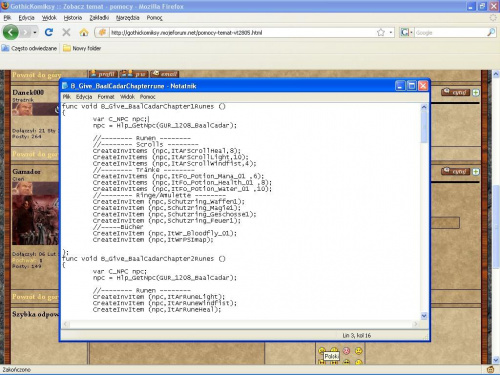Open Firefox Pomoc menu
The image size is (500, 375).
coord(154,18)
